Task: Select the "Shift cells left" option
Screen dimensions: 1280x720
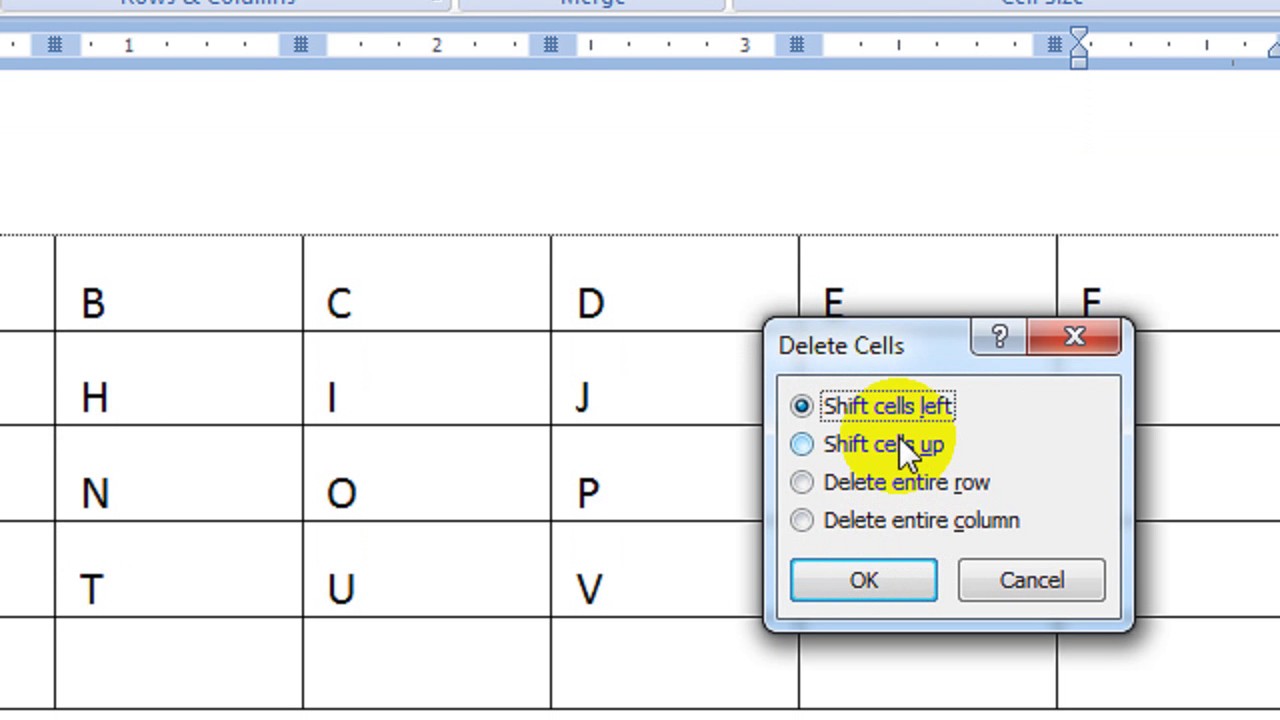Action: pyautogui.click(x=802, y=406)
